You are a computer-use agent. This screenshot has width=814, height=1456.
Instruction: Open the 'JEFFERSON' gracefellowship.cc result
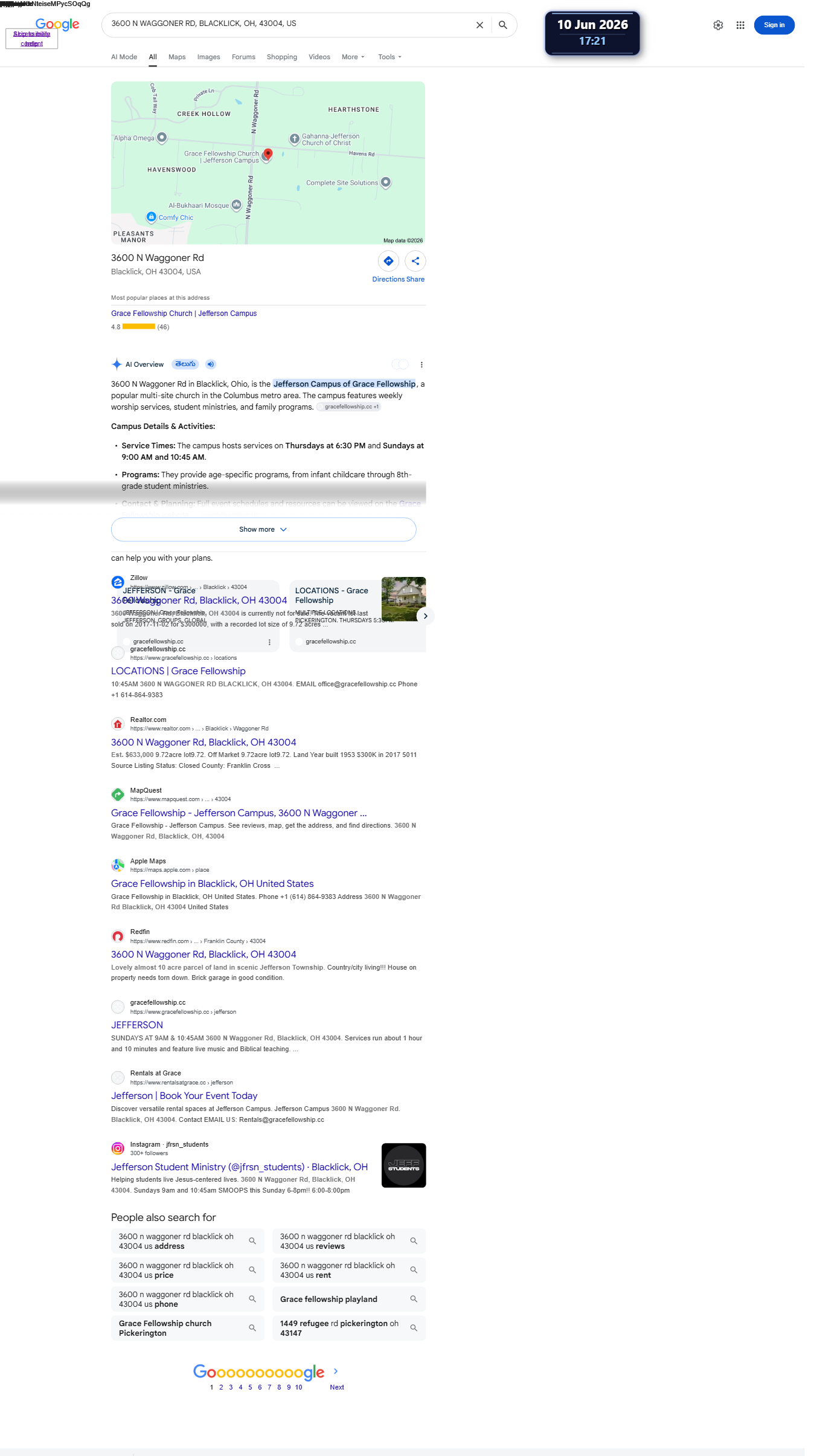(137, 1025)
